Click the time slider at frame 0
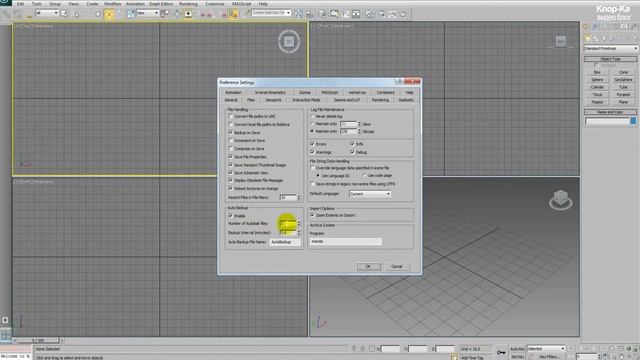 (38, 340)
